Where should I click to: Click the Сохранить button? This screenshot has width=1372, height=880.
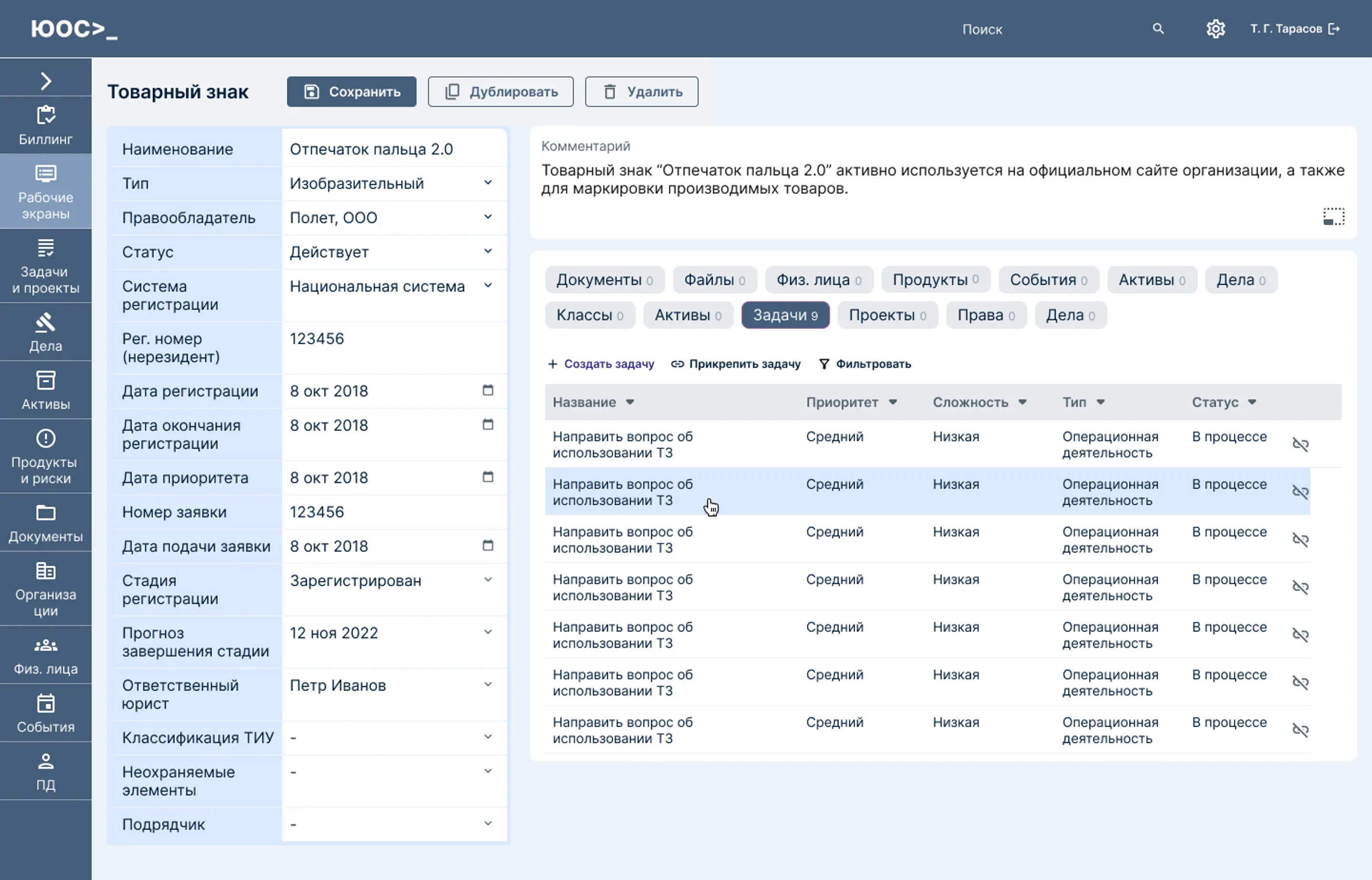coord(352,91)
